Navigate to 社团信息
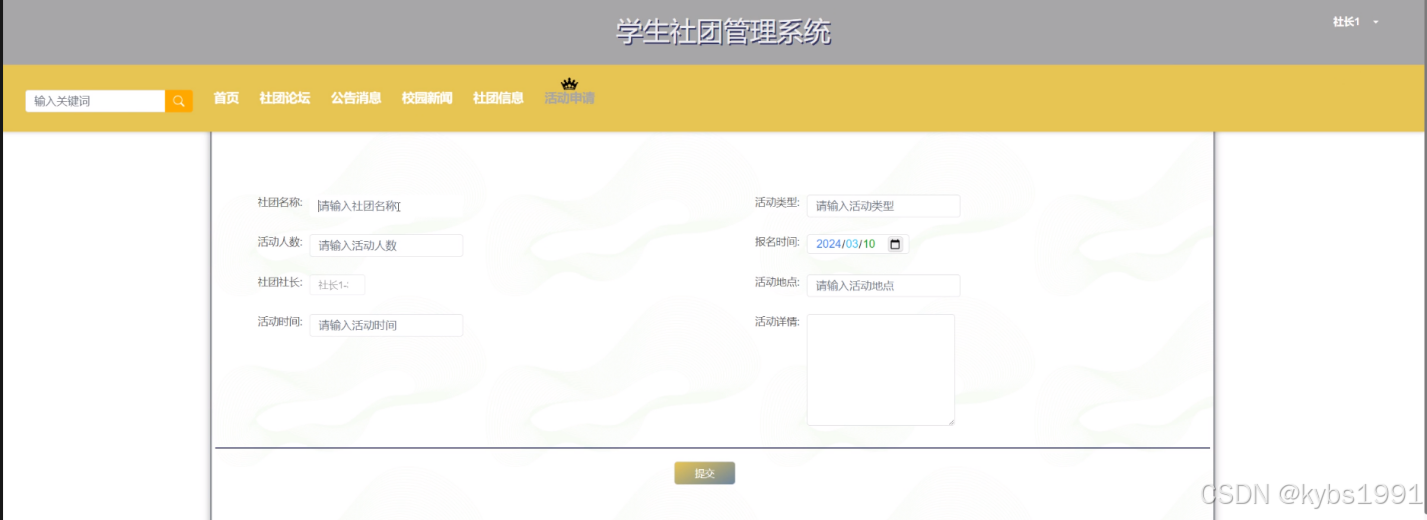Screen dimensions: 1427x520 (x=498, y=98)
